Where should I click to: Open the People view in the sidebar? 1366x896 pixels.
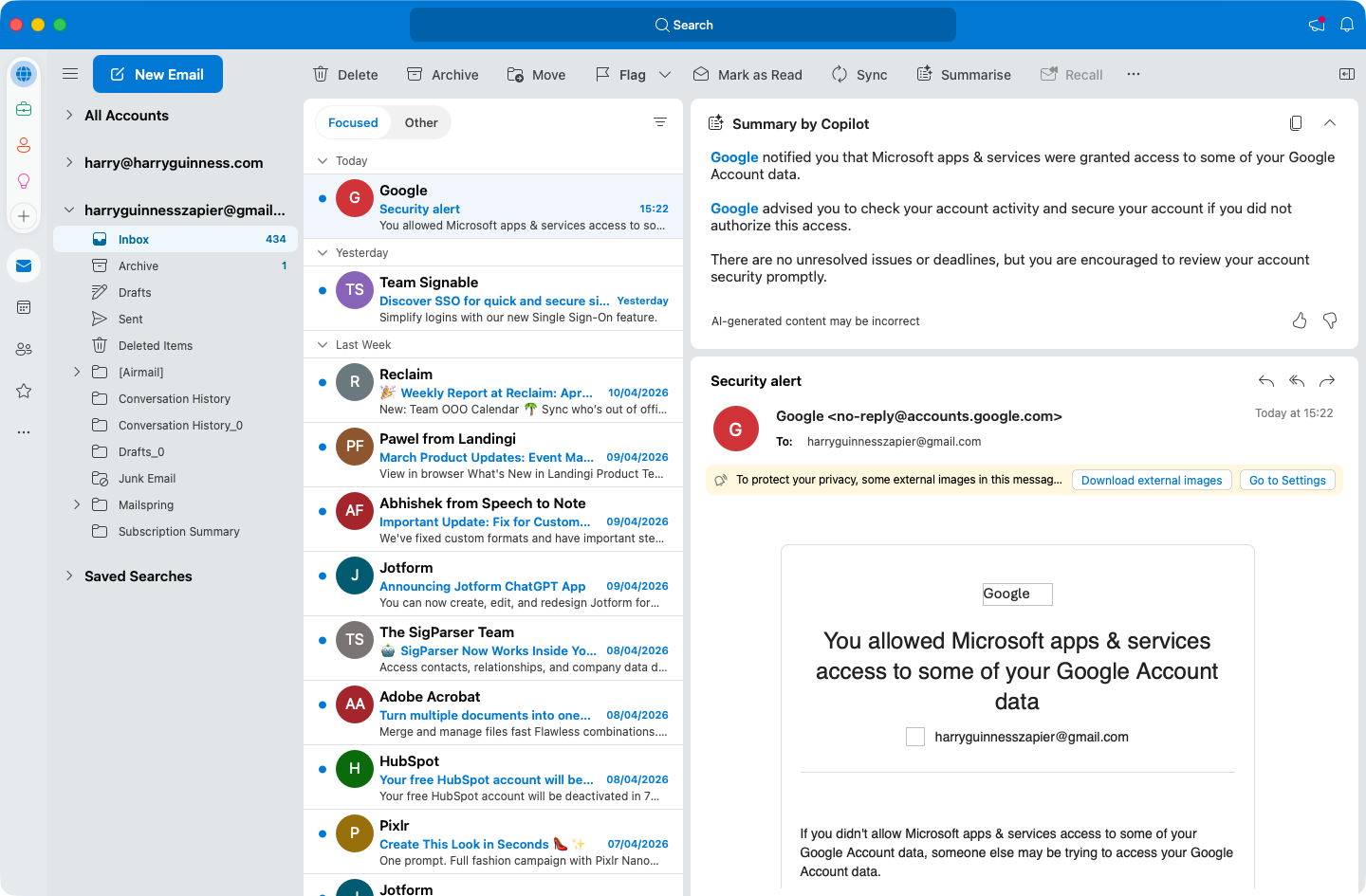[x=24, y=349]
